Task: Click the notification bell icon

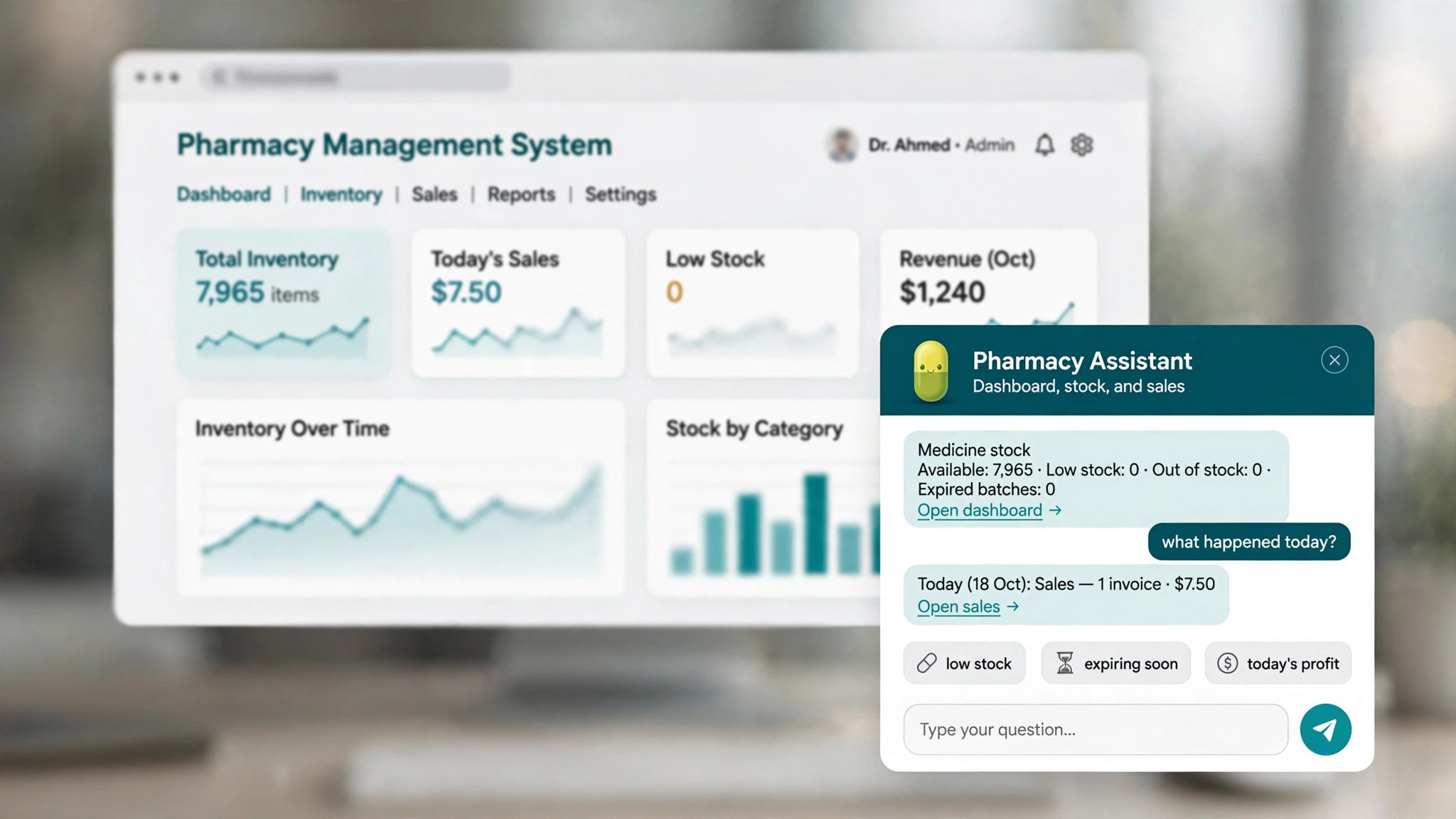Action: [1044, 145]
